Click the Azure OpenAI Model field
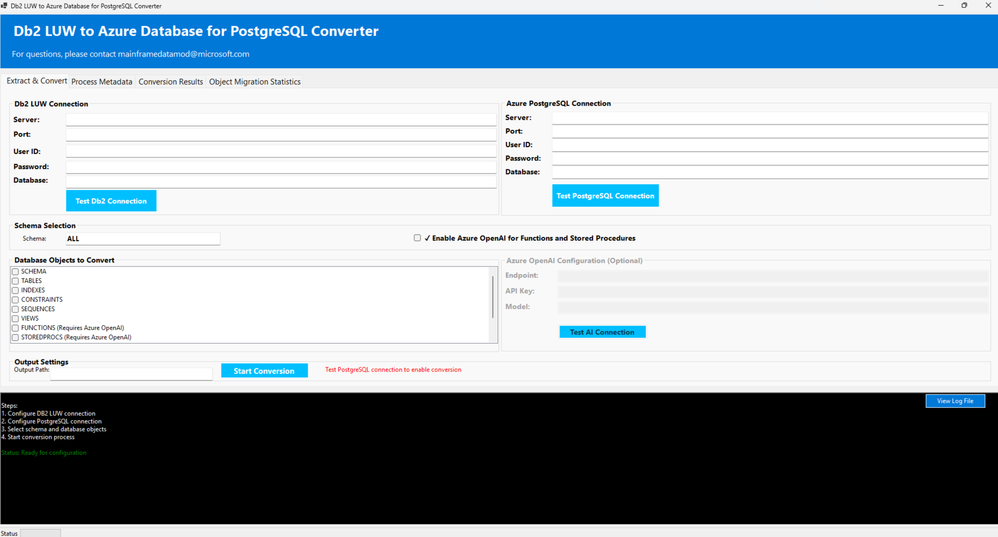Screen dimensions: 998x537 (773, 307)
